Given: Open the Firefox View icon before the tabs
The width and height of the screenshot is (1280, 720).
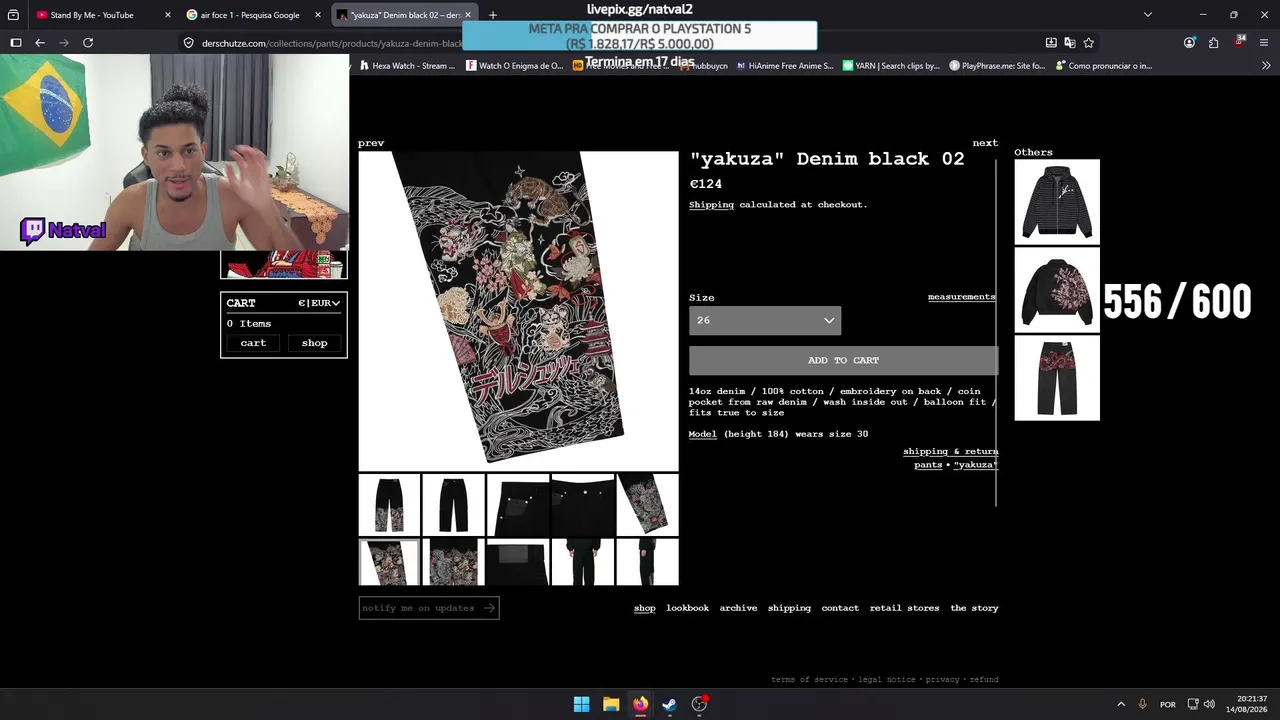Looking at the screenshot, I should point(13,15).
